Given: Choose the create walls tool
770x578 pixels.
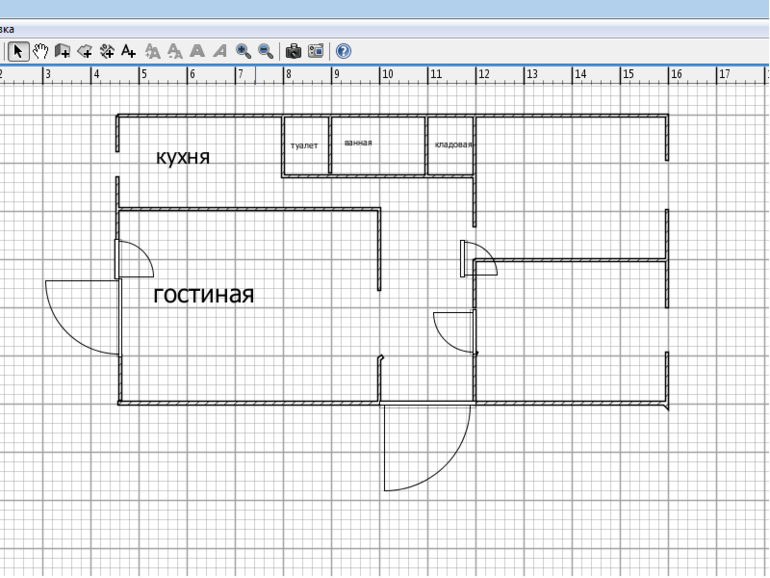Looking at the screenshot, I should [x=63, y=50].
